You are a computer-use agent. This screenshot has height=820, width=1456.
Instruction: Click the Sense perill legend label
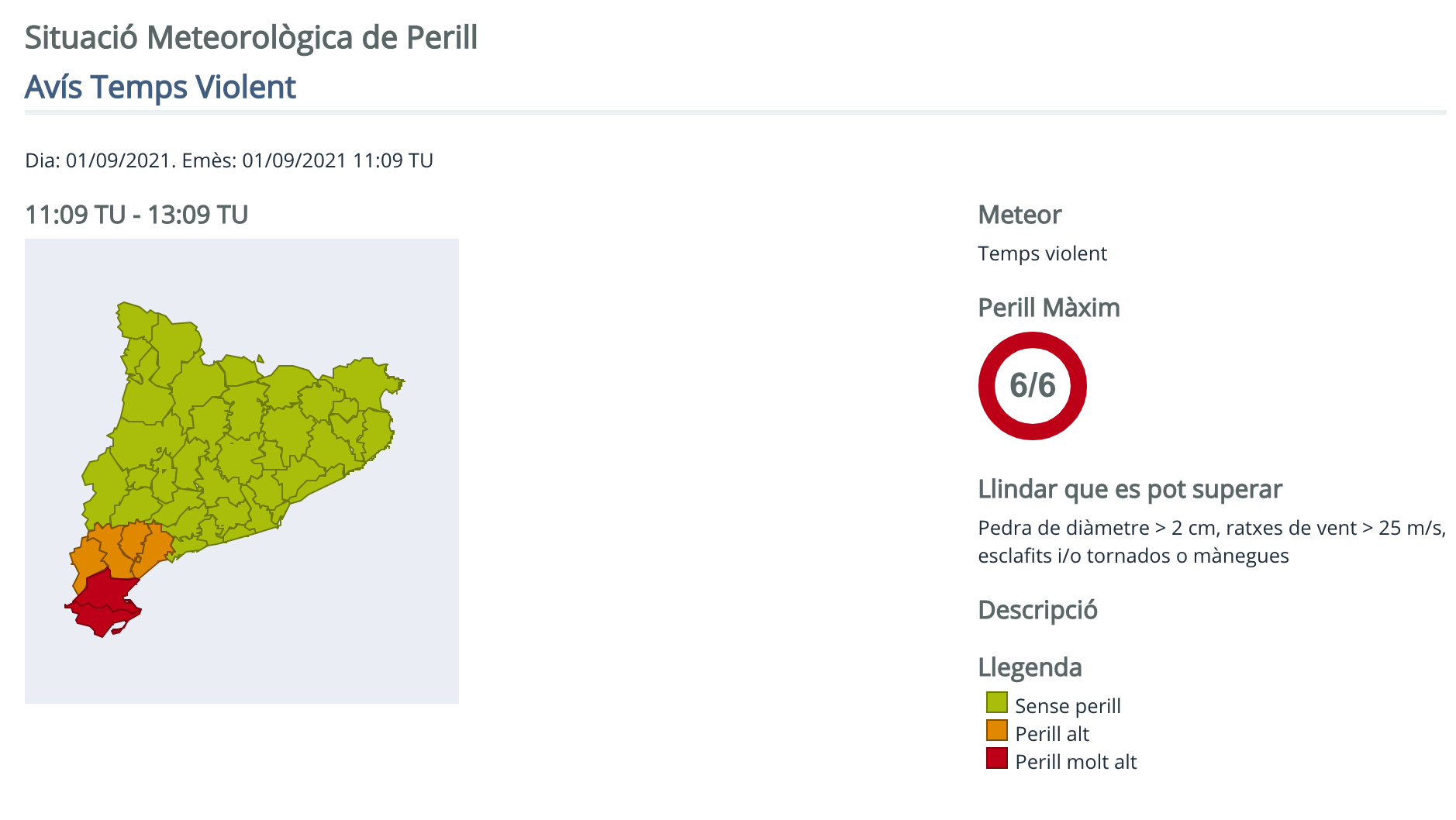[x=1068, y=706]
